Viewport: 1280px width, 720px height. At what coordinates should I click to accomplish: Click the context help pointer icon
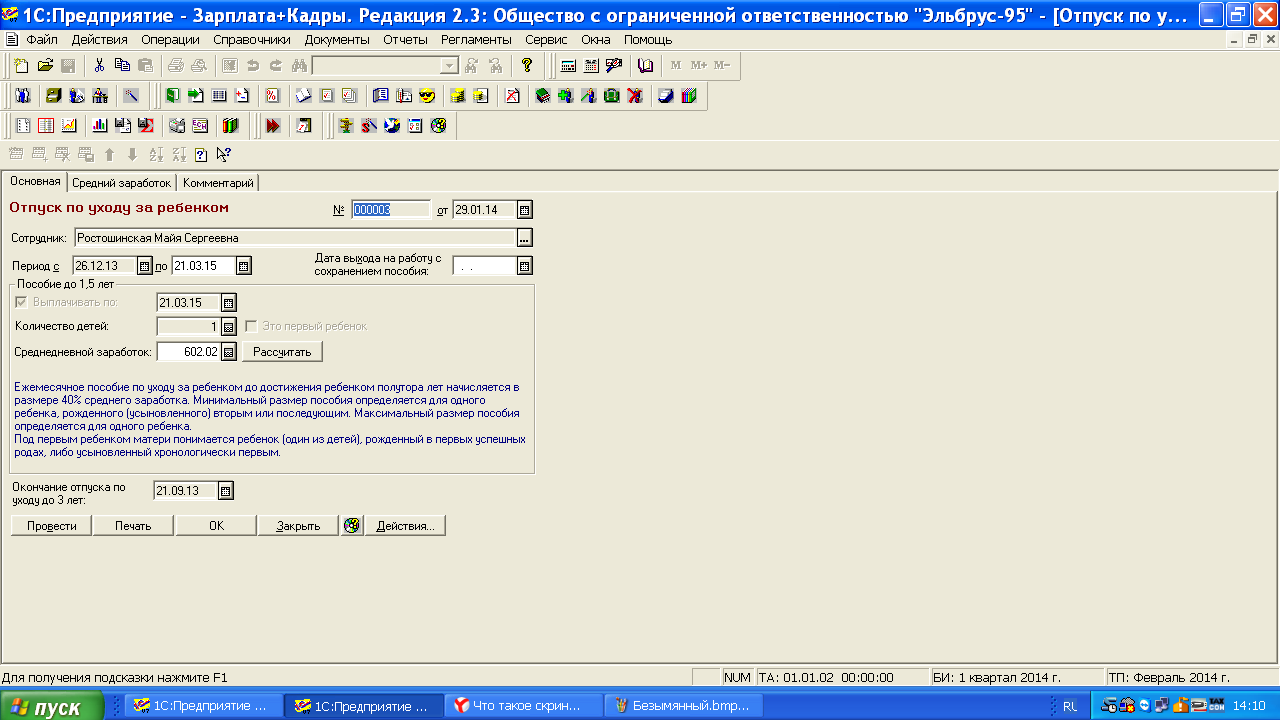pos(223,155)
